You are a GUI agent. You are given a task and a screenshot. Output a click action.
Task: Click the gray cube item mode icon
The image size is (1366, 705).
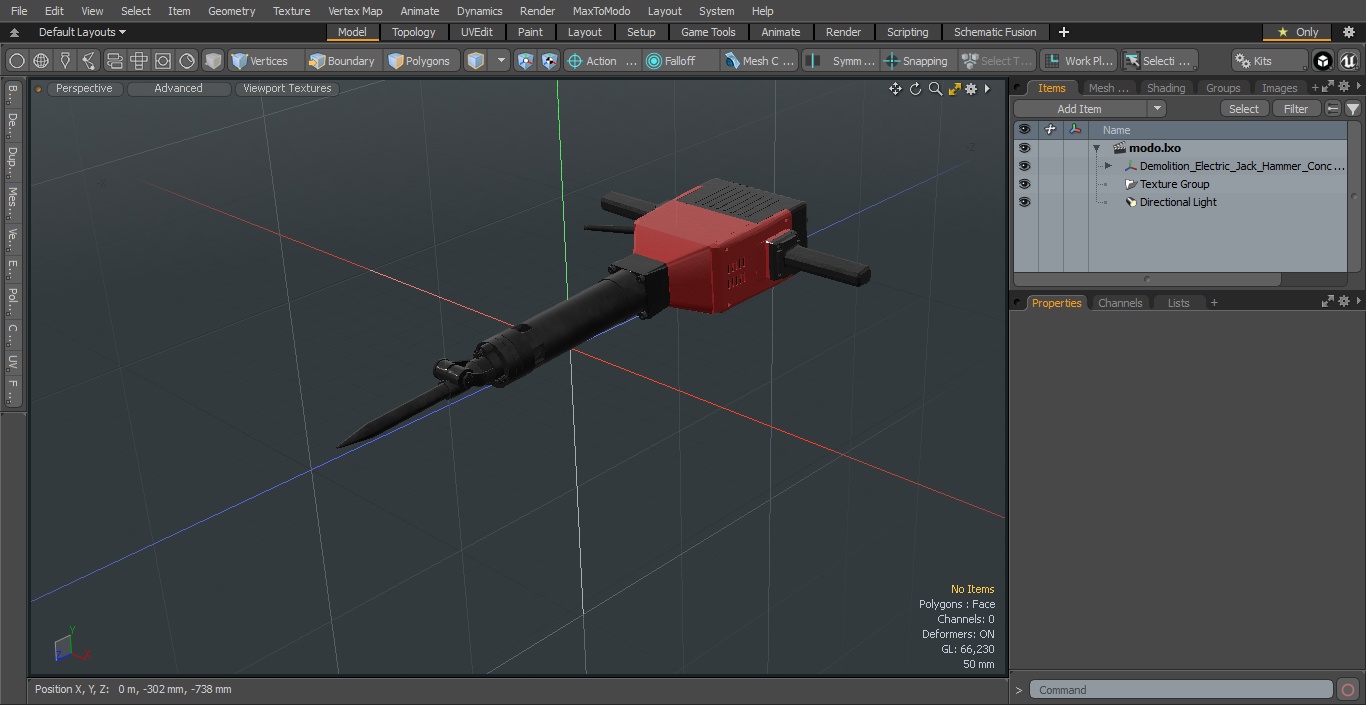point(213,61)
